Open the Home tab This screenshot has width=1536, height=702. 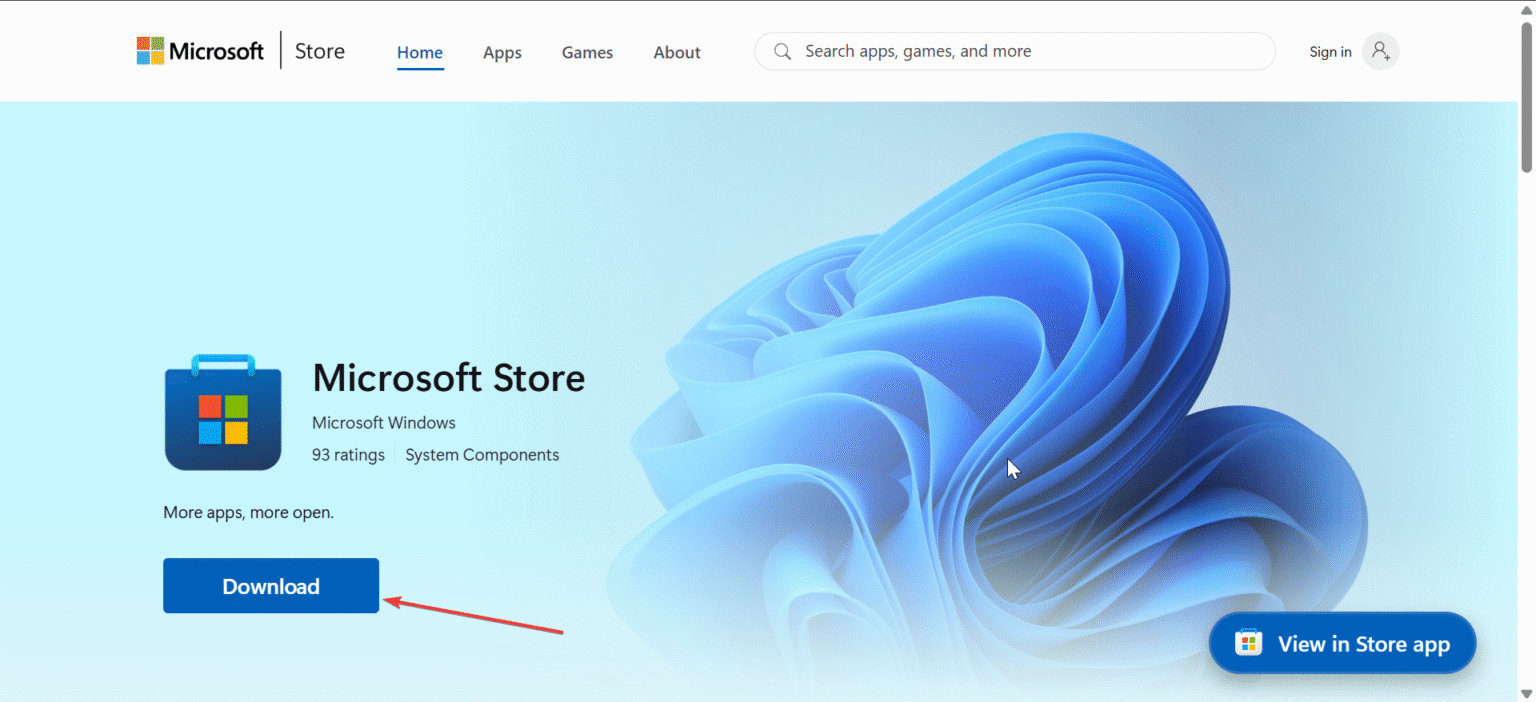click(420, 53)
